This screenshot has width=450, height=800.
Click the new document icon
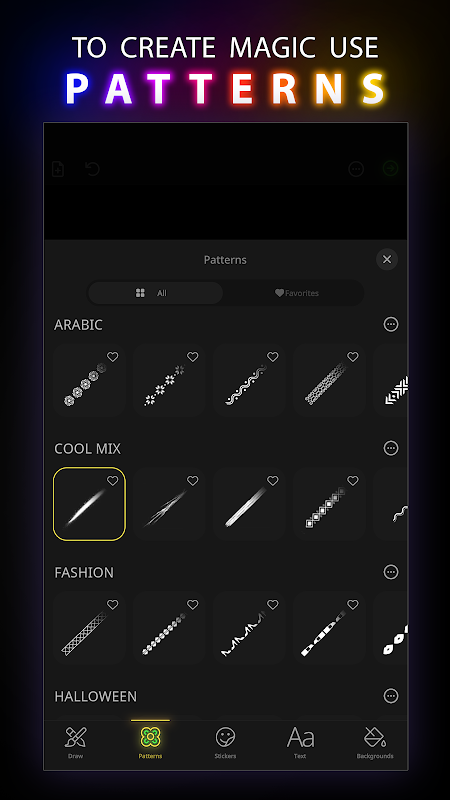58,168
